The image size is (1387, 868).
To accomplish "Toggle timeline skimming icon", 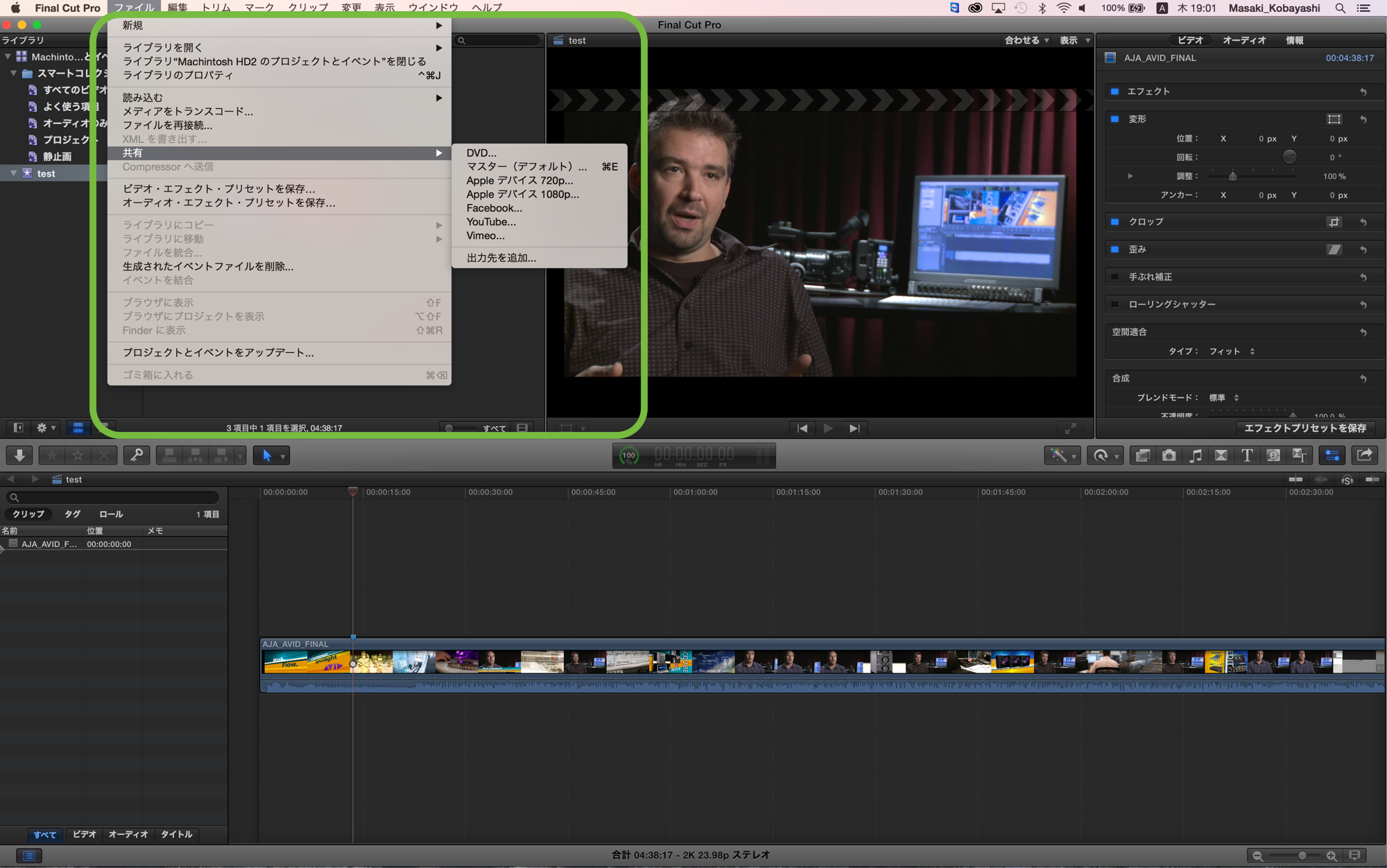I will coord(1295,479).
